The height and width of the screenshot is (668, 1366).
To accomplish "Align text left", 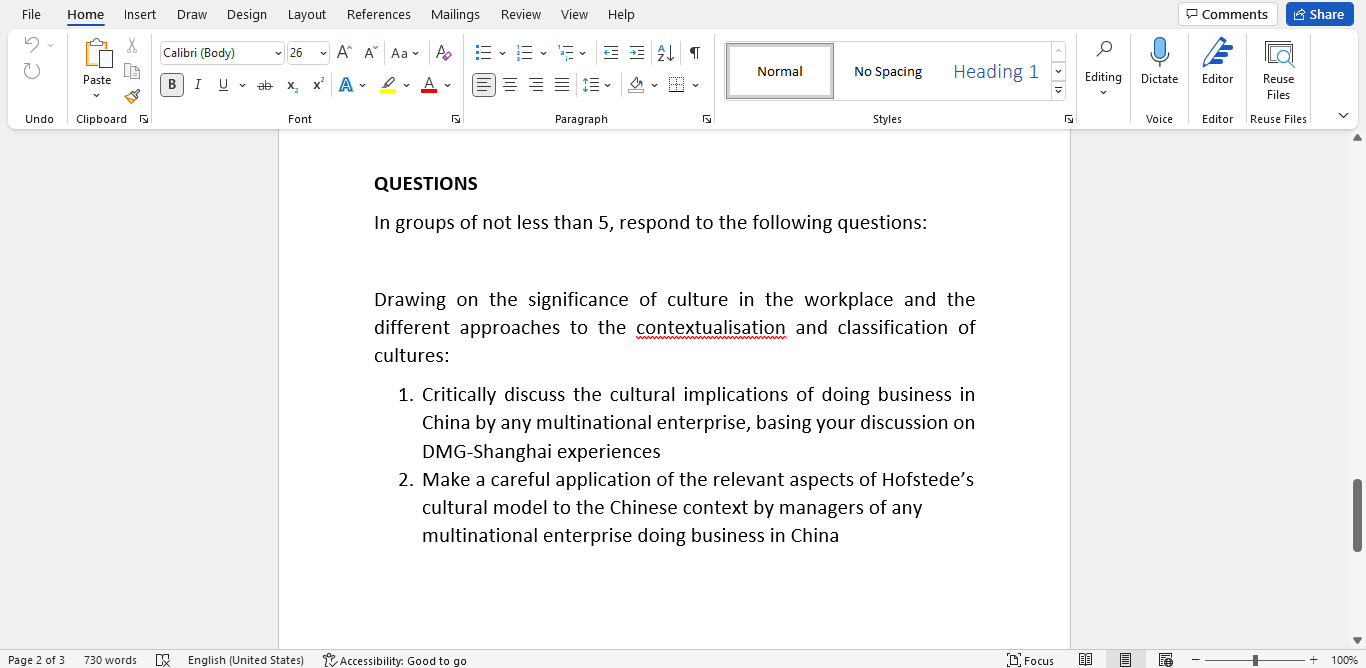I will click(484, 85).
